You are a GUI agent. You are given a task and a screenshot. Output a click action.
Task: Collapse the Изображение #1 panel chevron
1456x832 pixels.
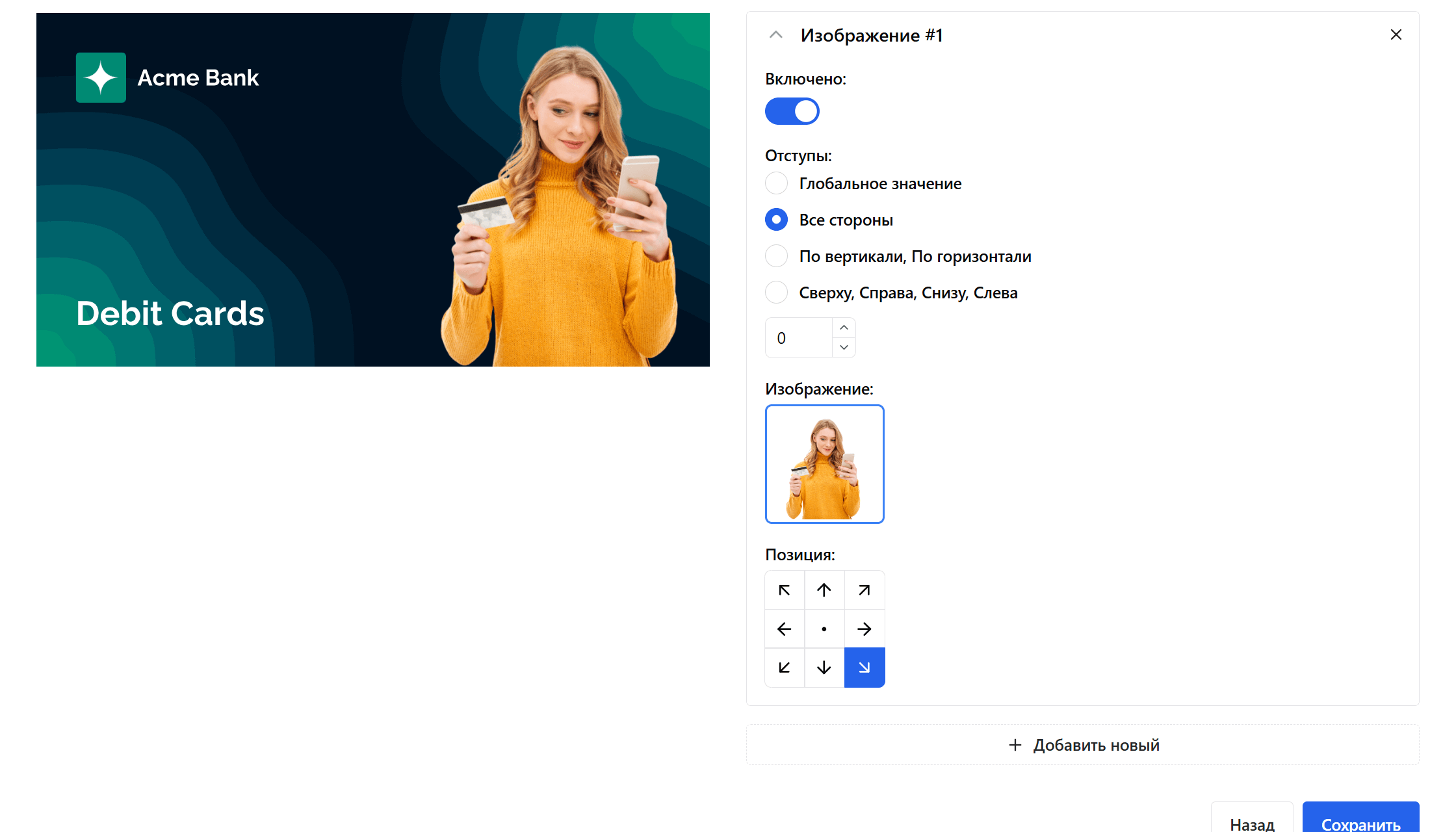pyautogui.click(x=775, y=35)
